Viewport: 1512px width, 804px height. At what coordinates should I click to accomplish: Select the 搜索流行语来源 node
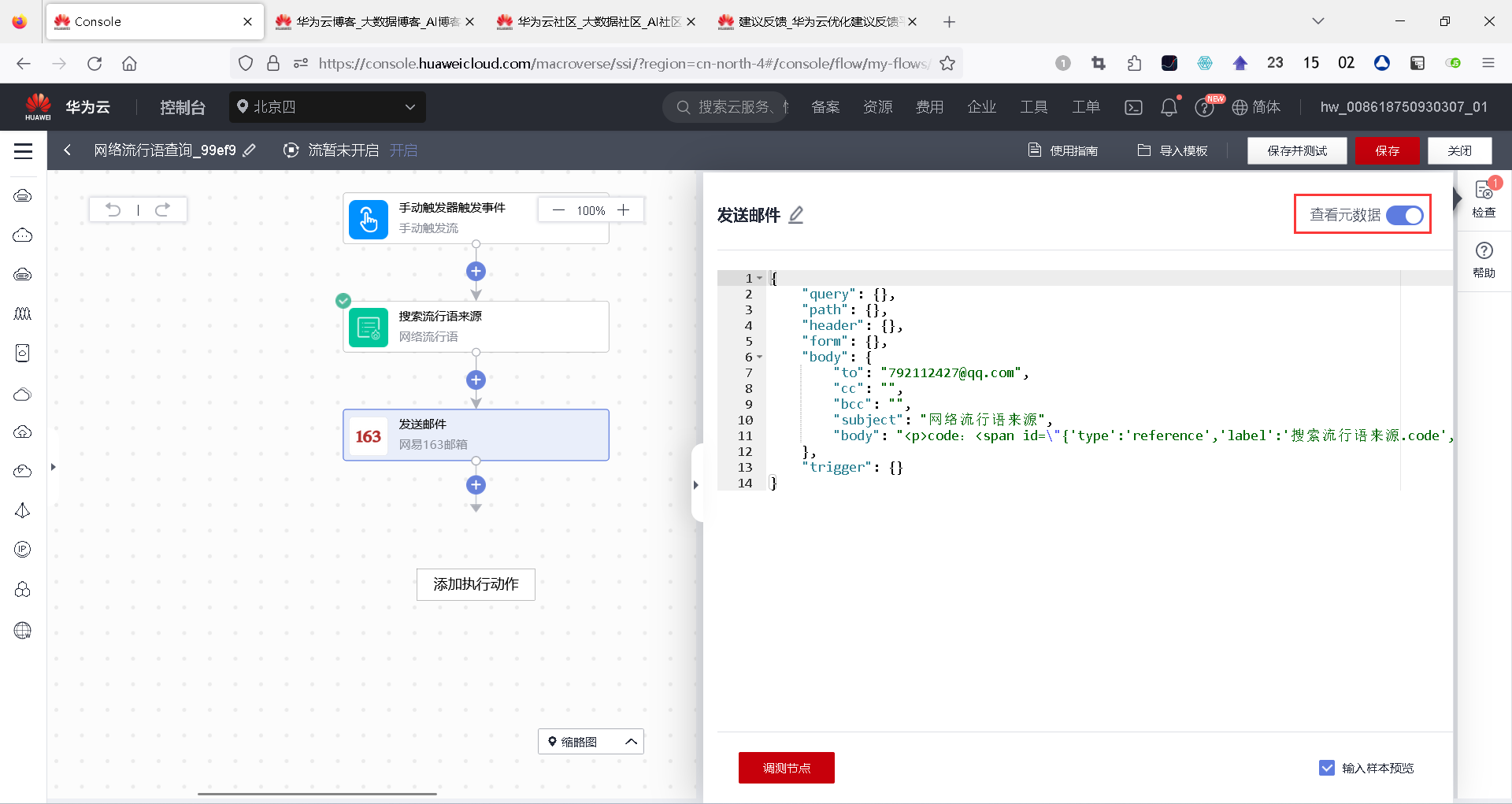point(476,327)
